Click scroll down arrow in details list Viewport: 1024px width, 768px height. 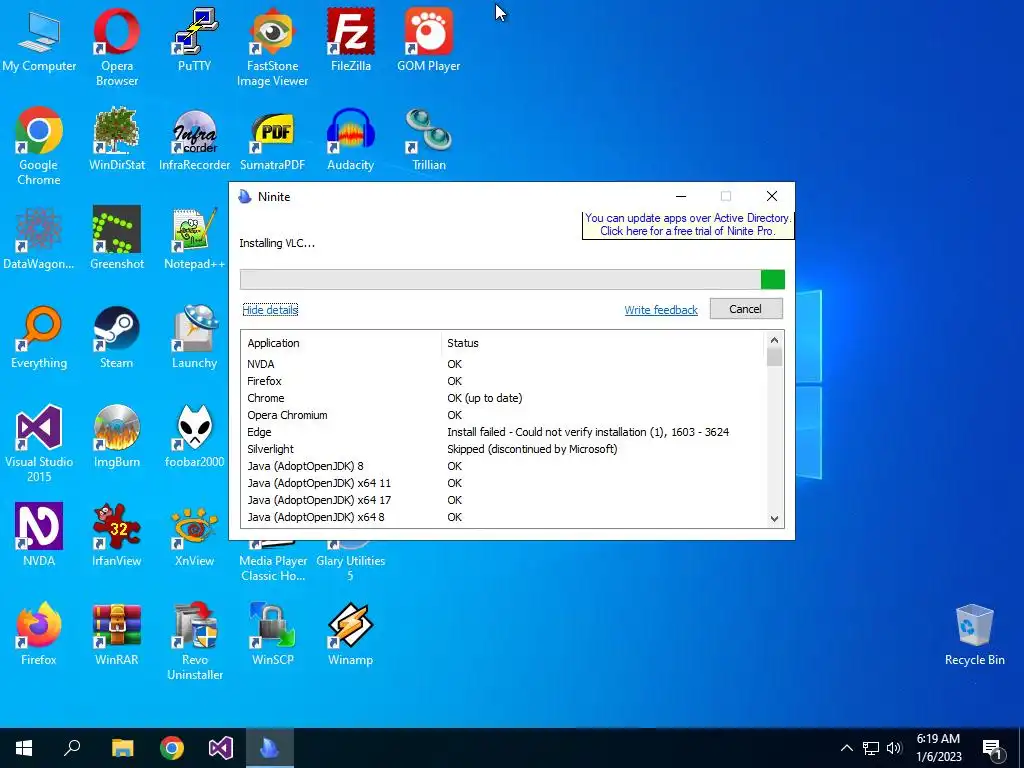774,519
